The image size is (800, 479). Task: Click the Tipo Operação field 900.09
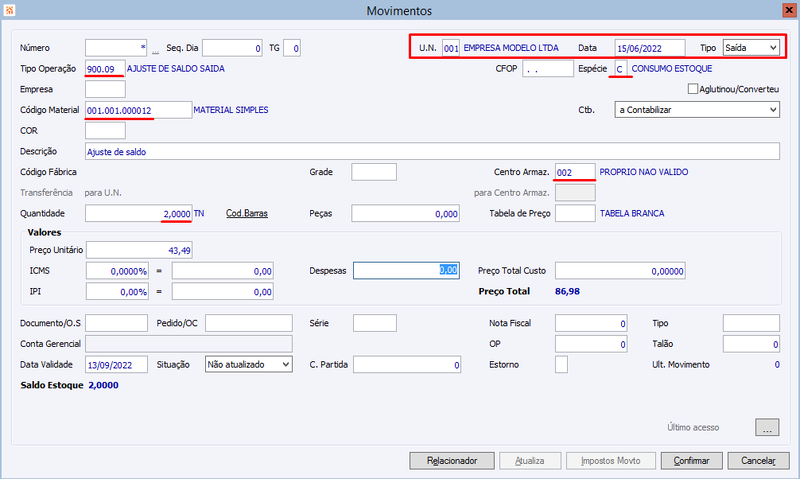point(105,68)
